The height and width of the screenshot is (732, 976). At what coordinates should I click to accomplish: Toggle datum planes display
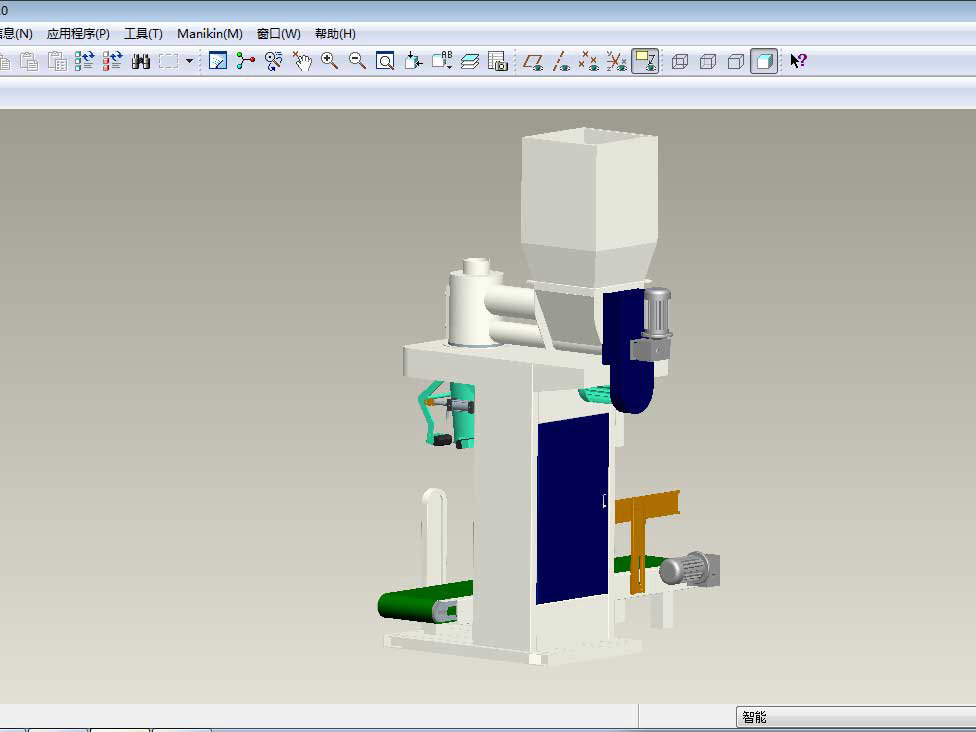pyautogui.click(x=534, y=61)
